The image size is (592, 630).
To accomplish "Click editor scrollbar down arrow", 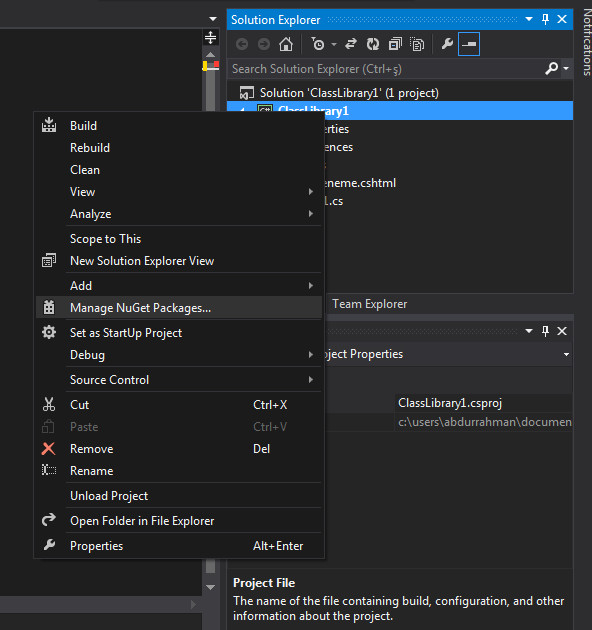I will [210, 587].
